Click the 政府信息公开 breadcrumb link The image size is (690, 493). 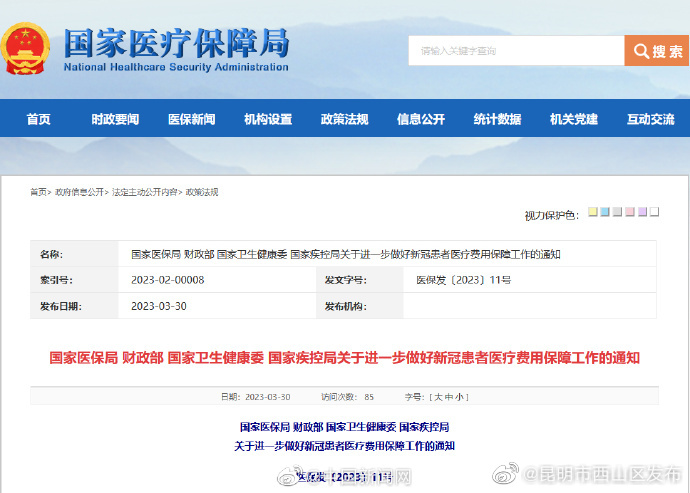tap(79, 192)
